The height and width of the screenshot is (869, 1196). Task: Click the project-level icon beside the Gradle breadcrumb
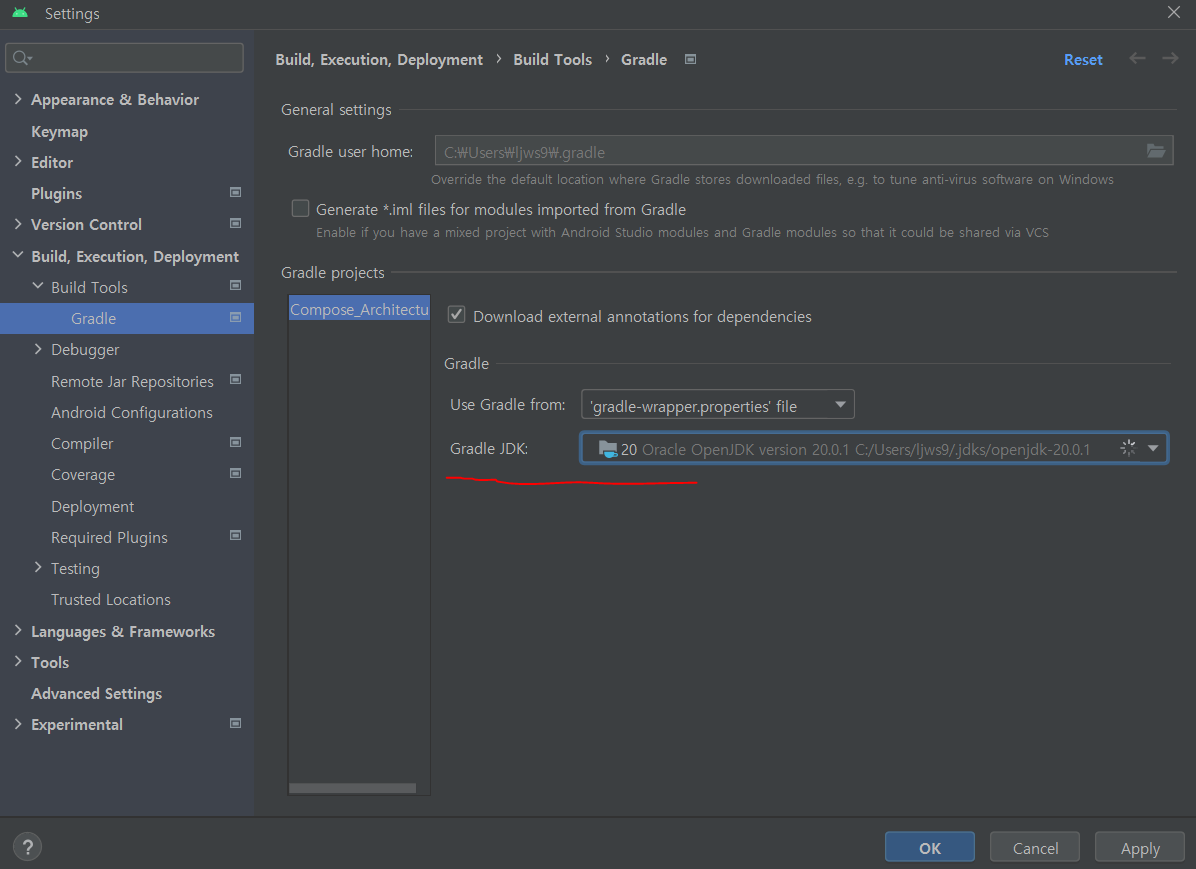(690, 60)
